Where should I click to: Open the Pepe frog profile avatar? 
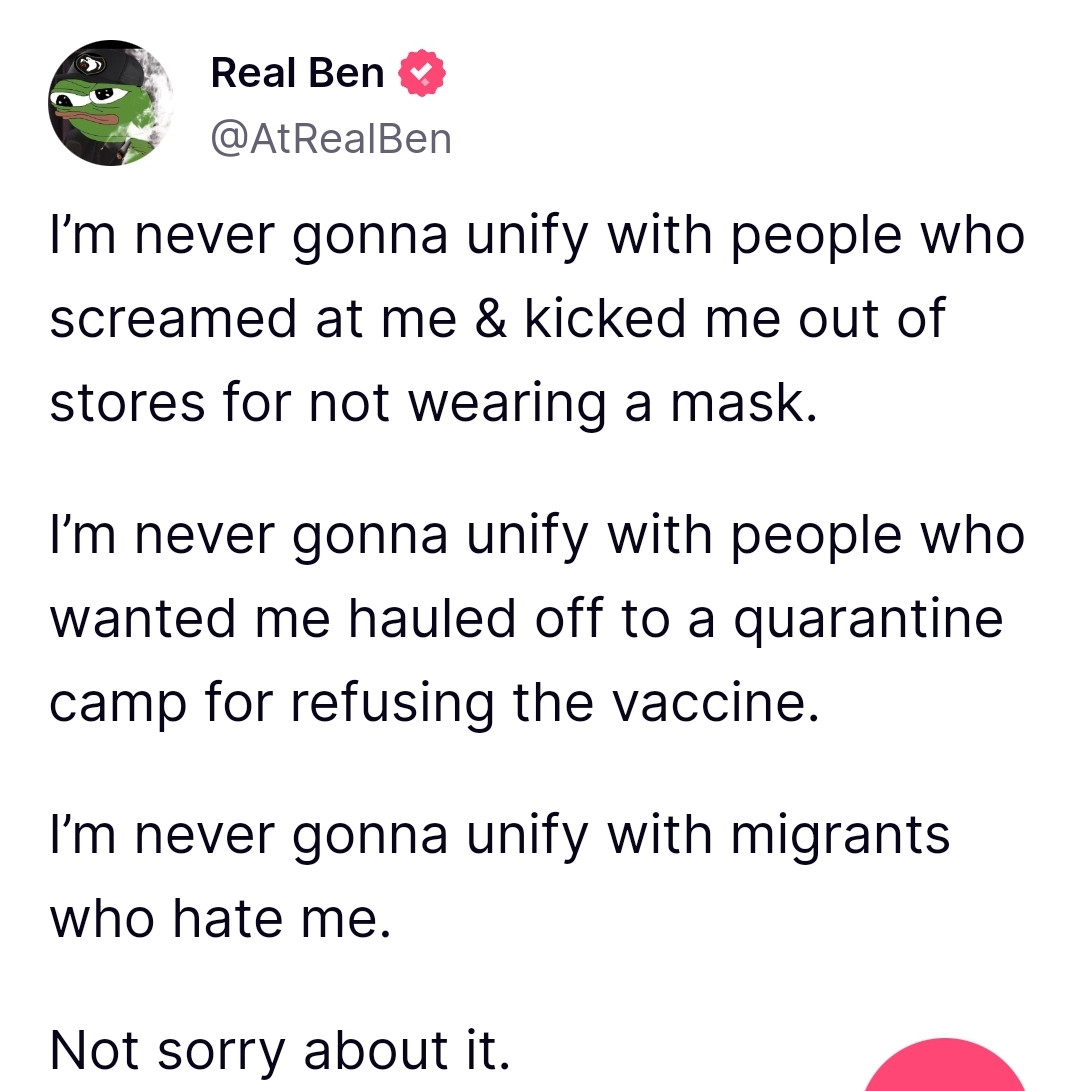111,103
